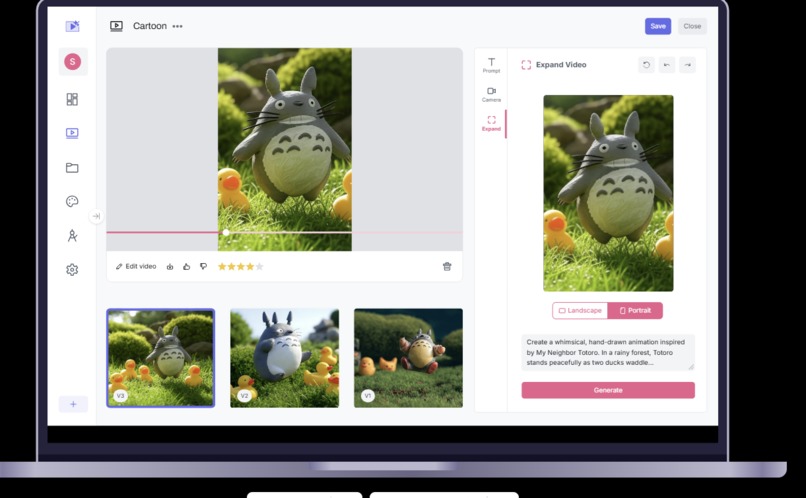Choose the Landscape orientation

pyautogui.click(x=580, y=310)
